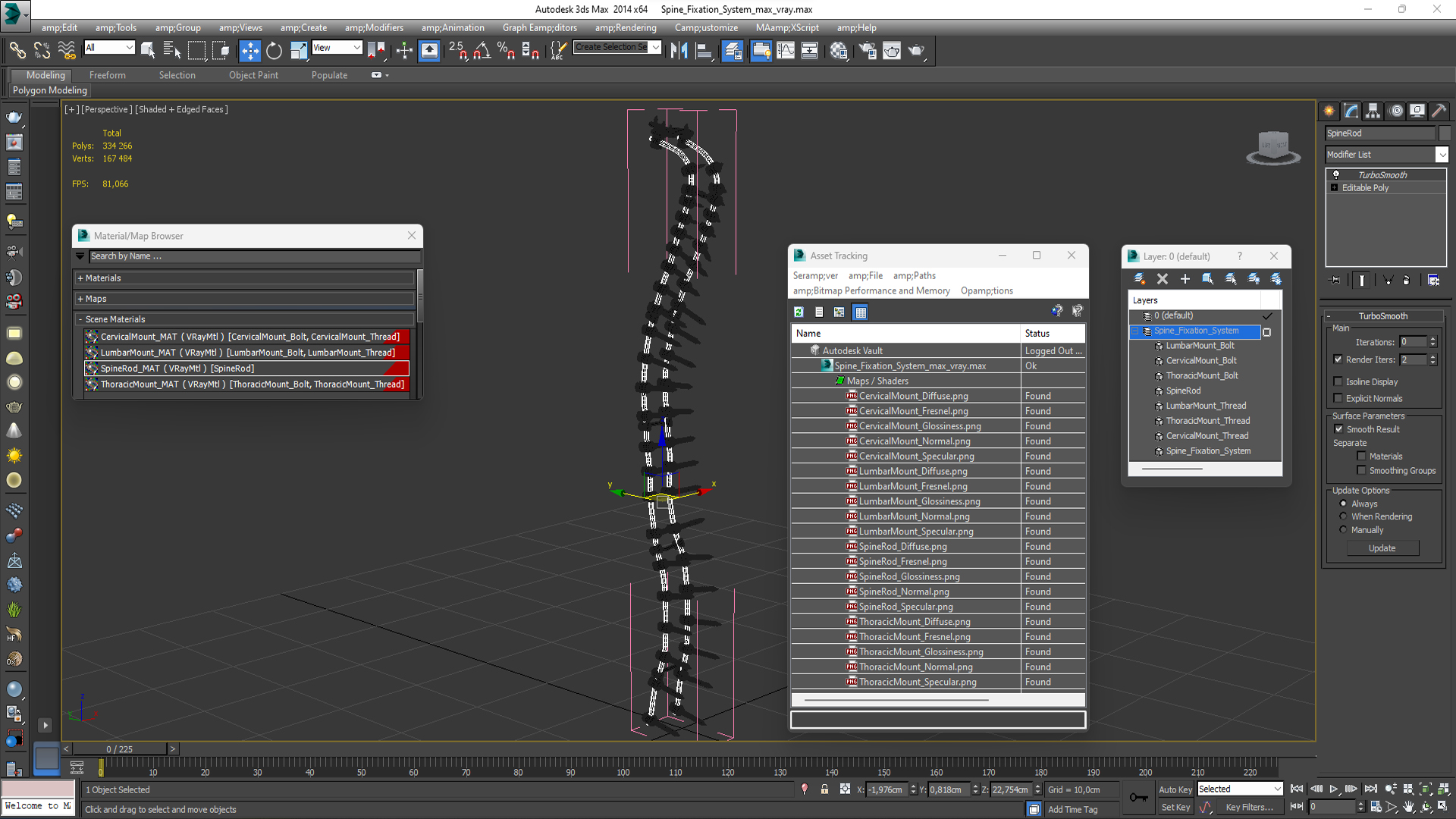1456x819 pixels.
Task: Toggle Render Iters checkbox
Action: click(x=1338, y=359)
